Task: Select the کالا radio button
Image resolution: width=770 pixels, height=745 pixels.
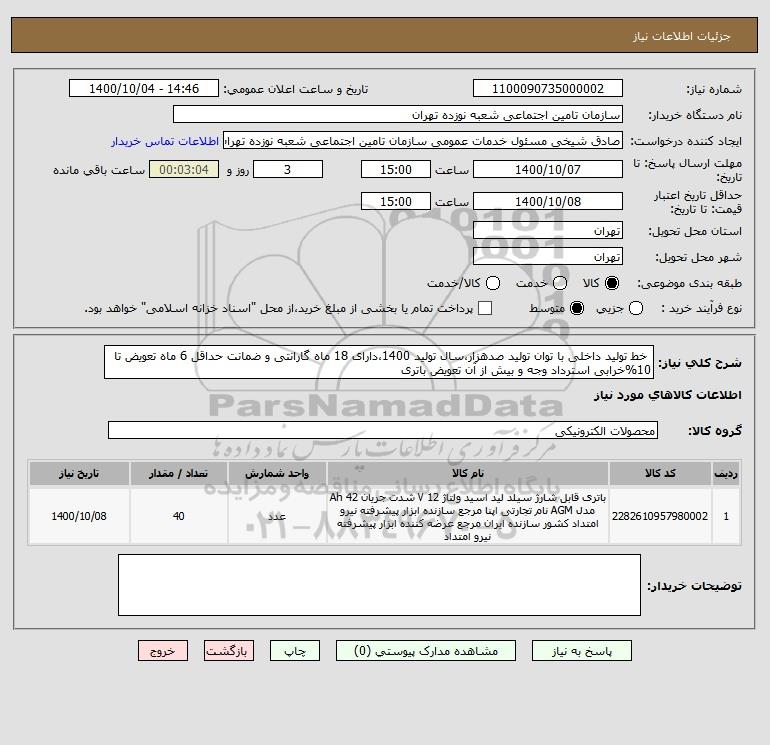Action: click(612, 283)
